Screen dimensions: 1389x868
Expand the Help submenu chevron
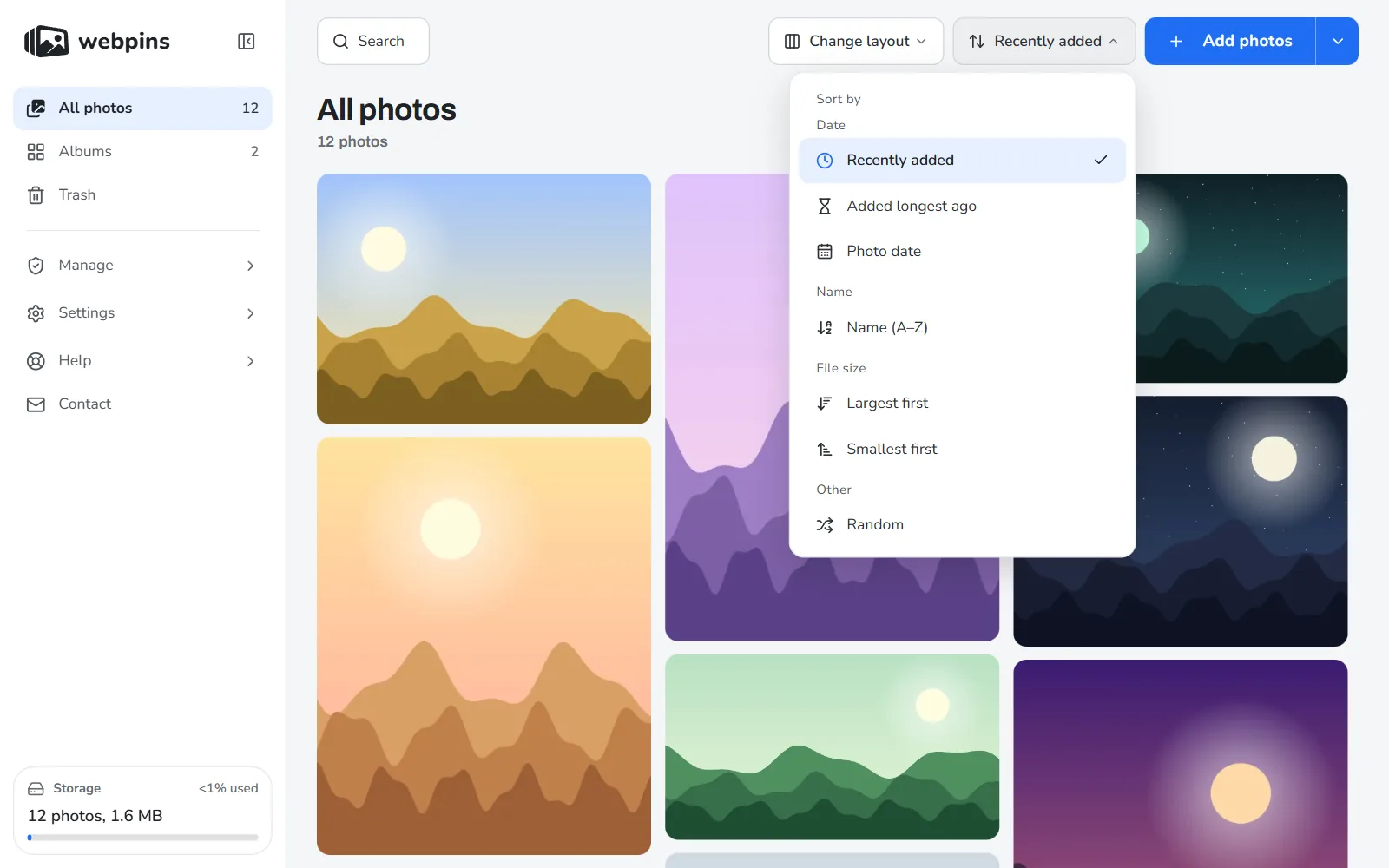point(250,361)
